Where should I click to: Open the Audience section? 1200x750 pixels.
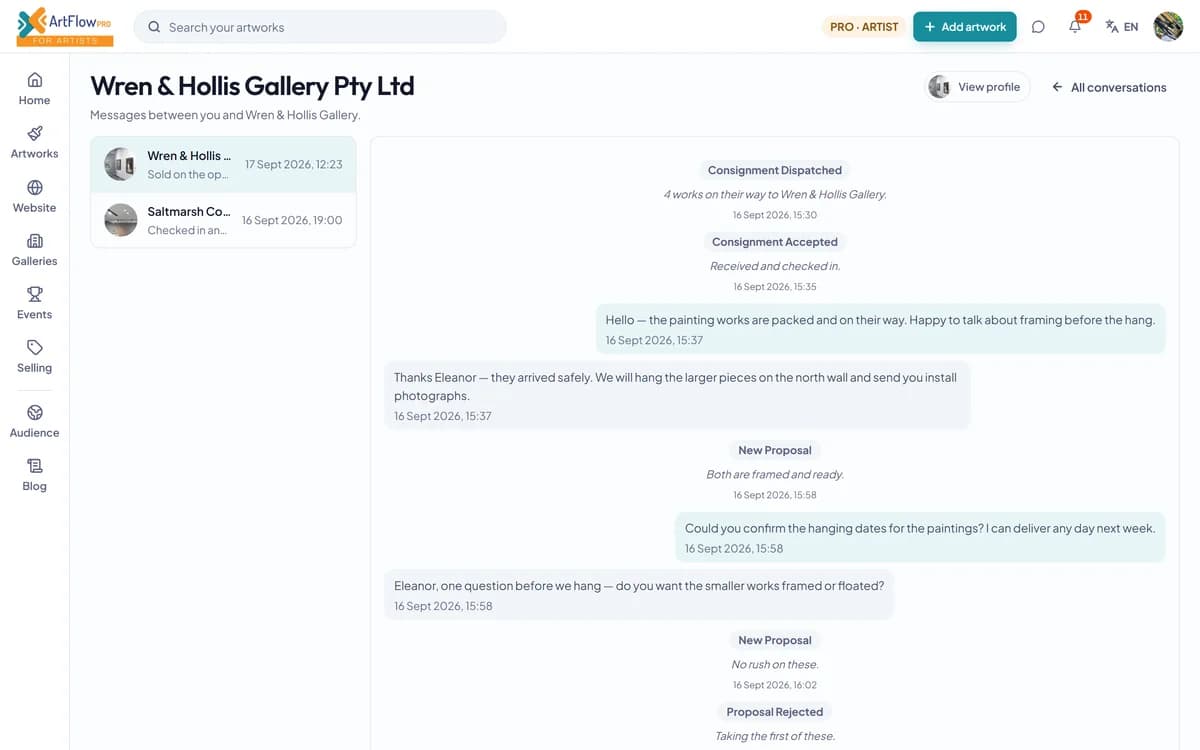click(x=34, y=421)
